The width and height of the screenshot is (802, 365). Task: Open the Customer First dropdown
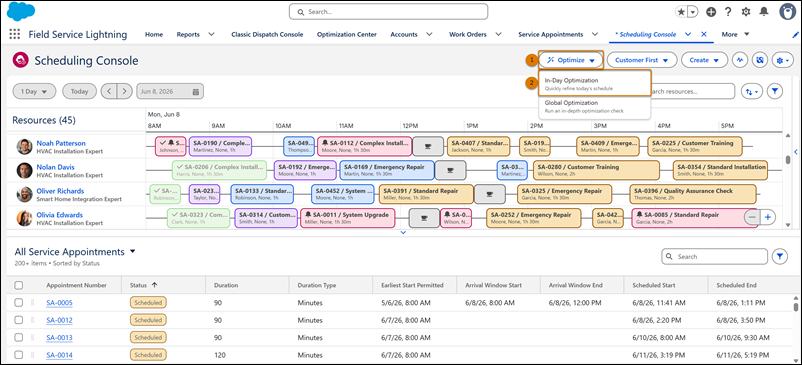click(642, 60)
